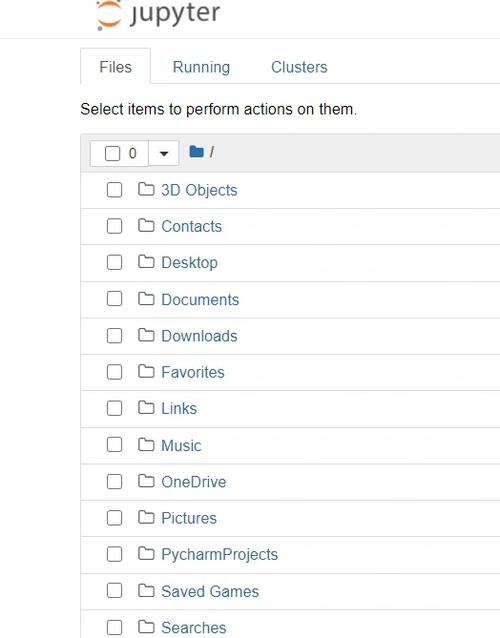Click the folder icon beside 3D Objects

(x=146, y=189)
